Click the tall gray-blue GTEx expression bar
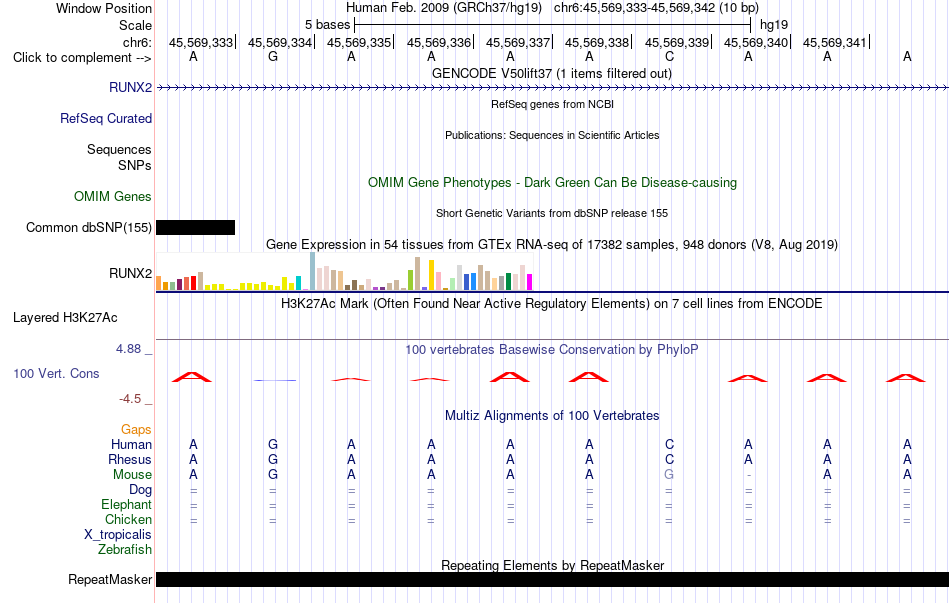The height and width of the screenshot is (603, 950). (313, 272)
